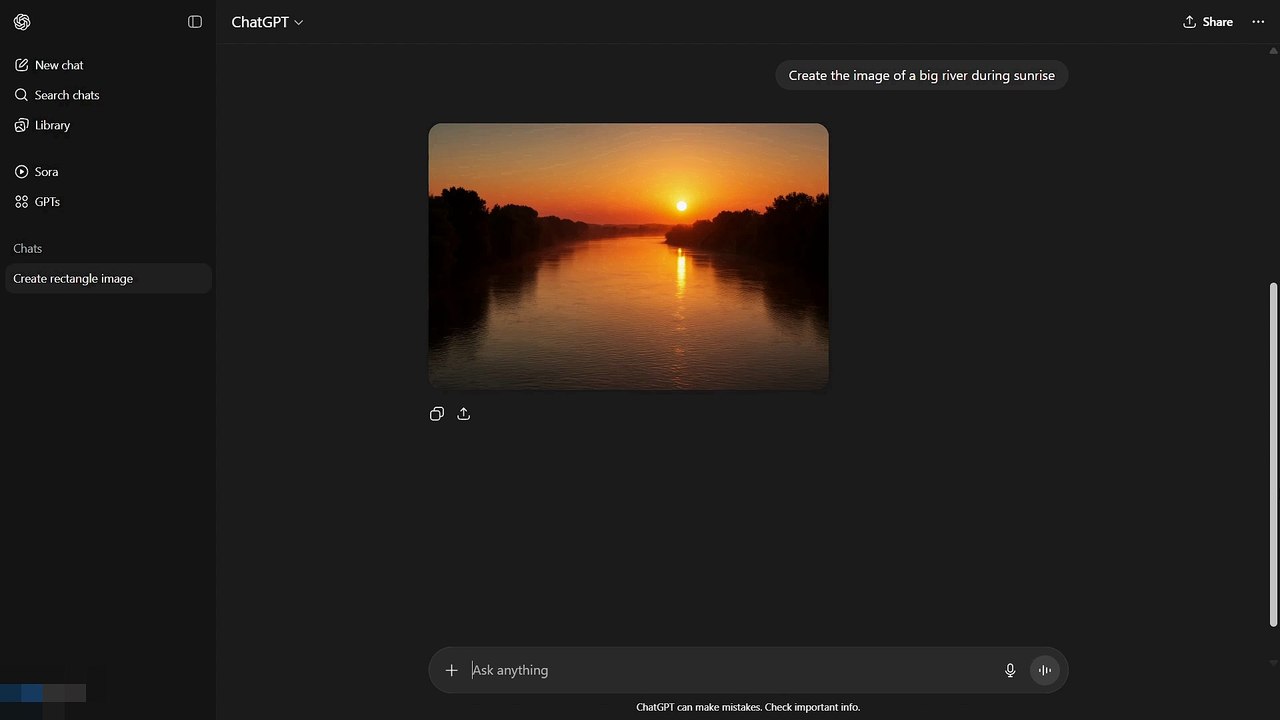This screenshot has height=720, width=1280.
Task: Start voice mode with the waveform icon
Action: [1044, 670]
